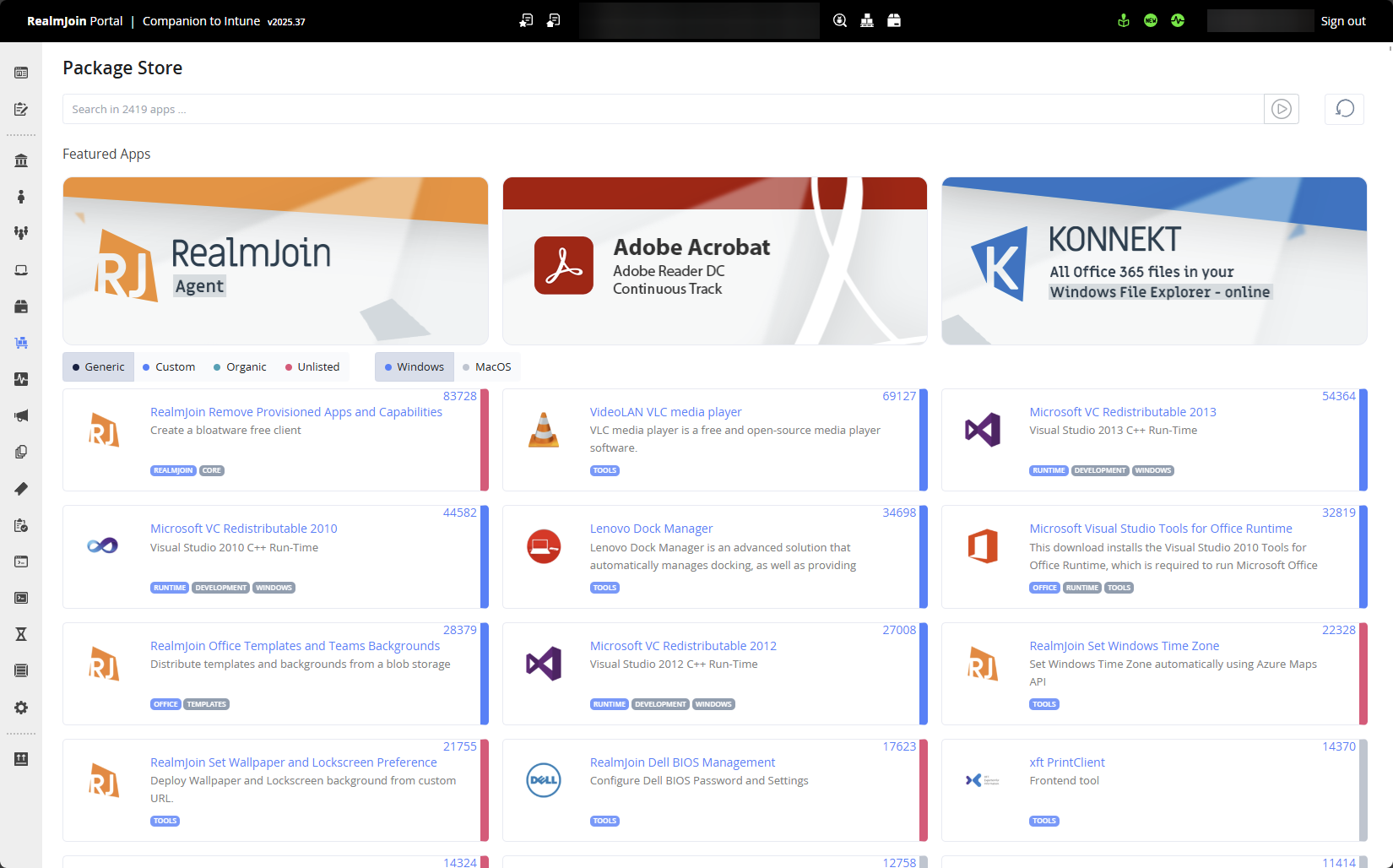Click the megaphone sidebar icon
The image size is (1393, 868).
(21, 415)
